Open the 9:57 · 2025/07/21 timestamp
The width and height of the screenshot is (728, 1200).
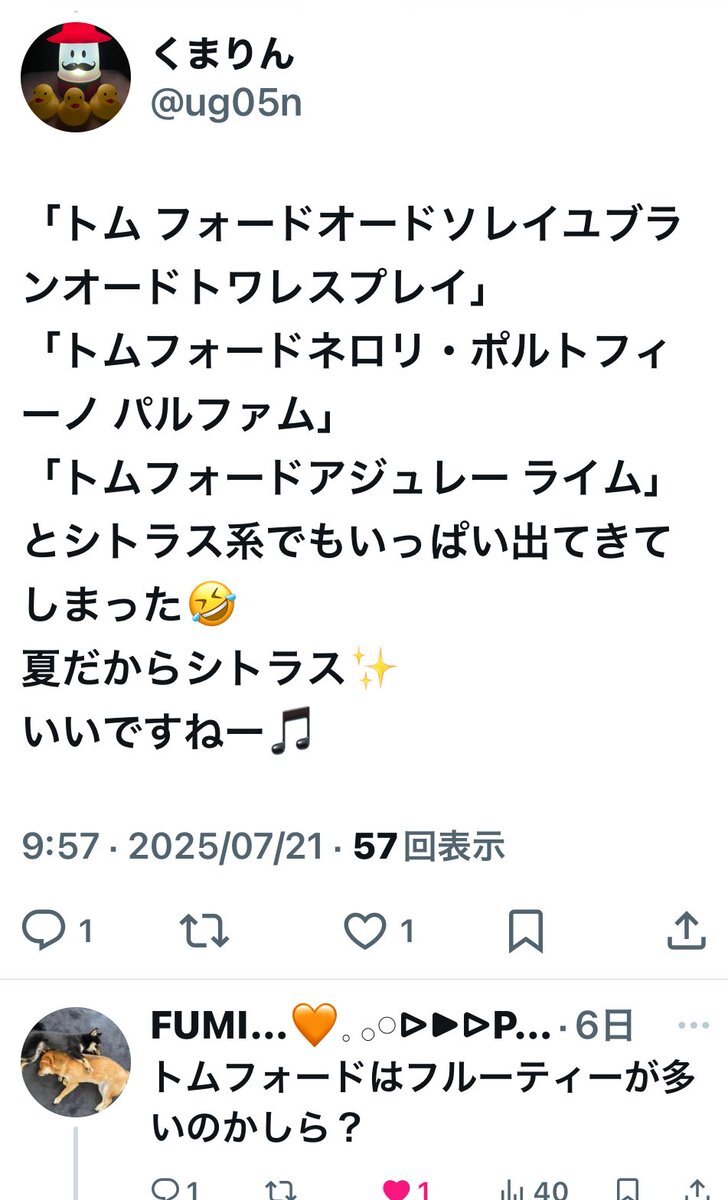coord(172,848)
